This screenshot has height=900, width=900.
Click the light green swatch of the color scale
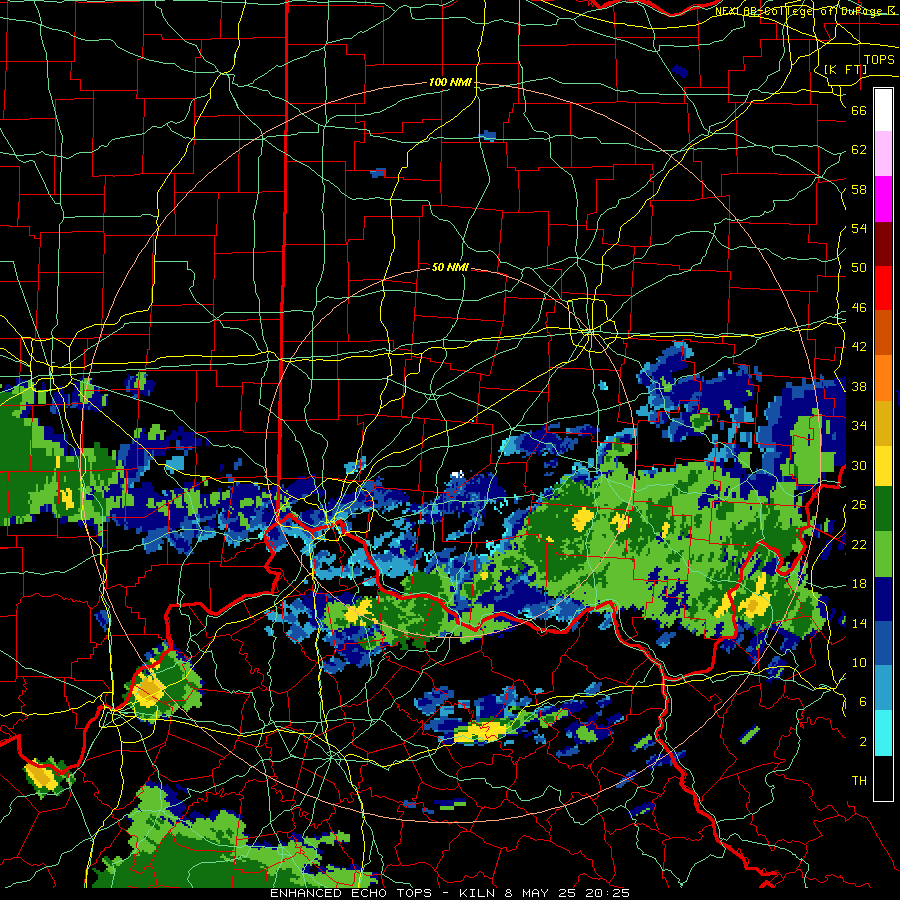[x=883, y=554]
